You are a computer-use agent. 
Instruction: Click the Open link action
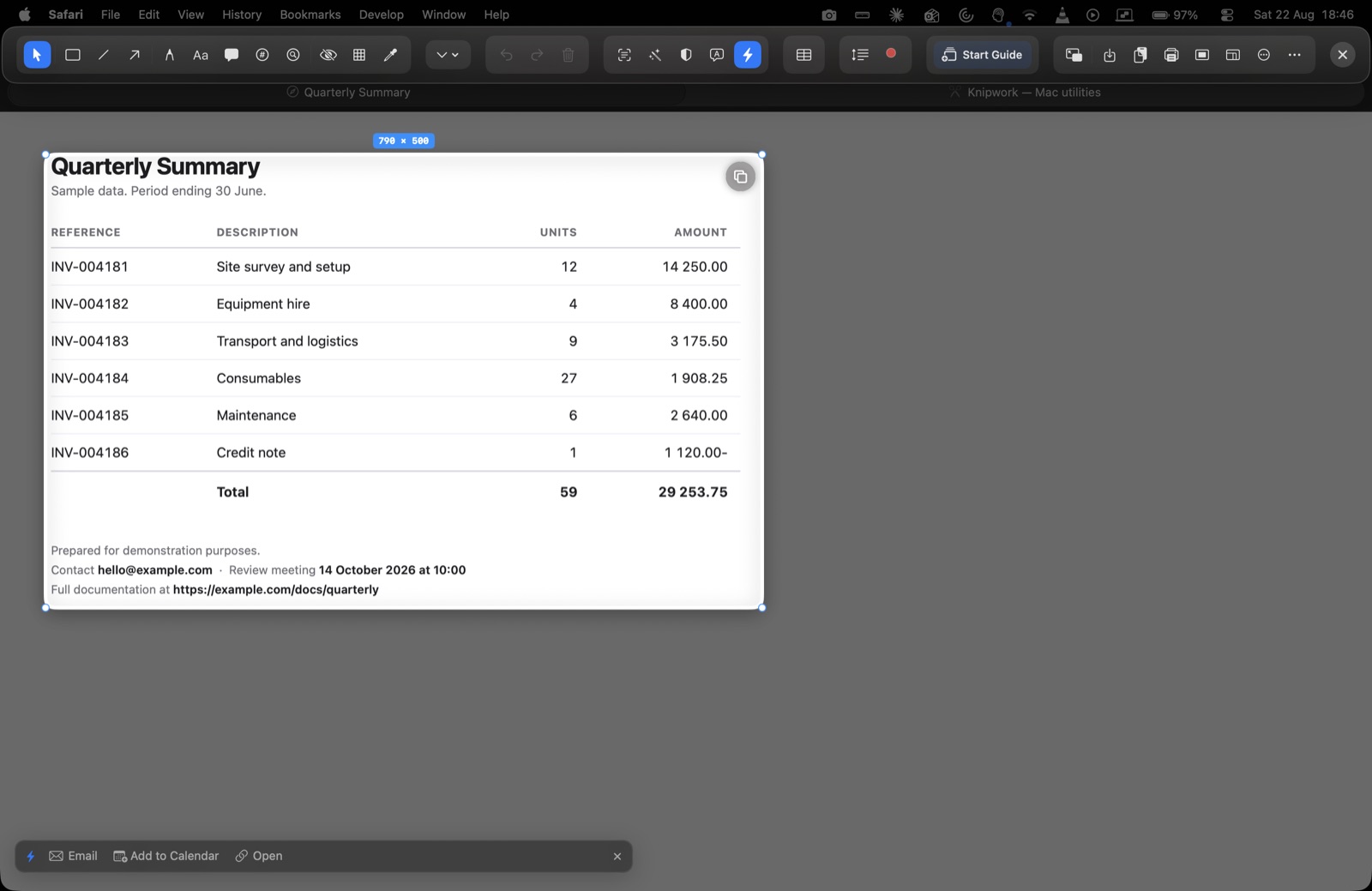(x=259, y=856)
